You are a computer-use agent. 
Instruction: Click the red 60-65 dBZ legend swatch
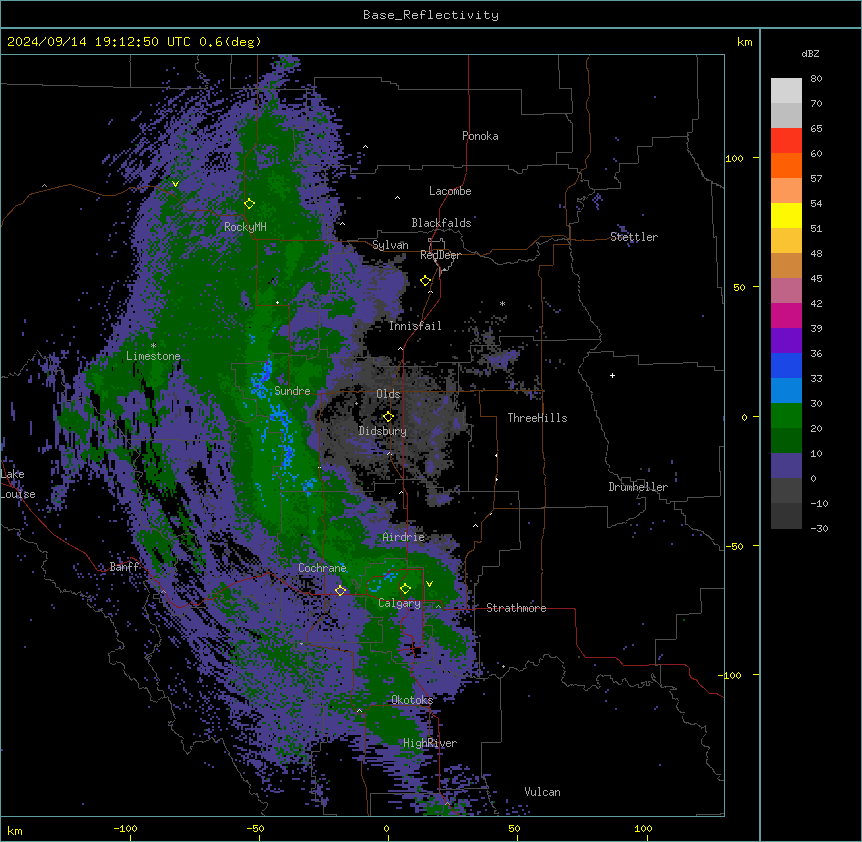[786, 141]
